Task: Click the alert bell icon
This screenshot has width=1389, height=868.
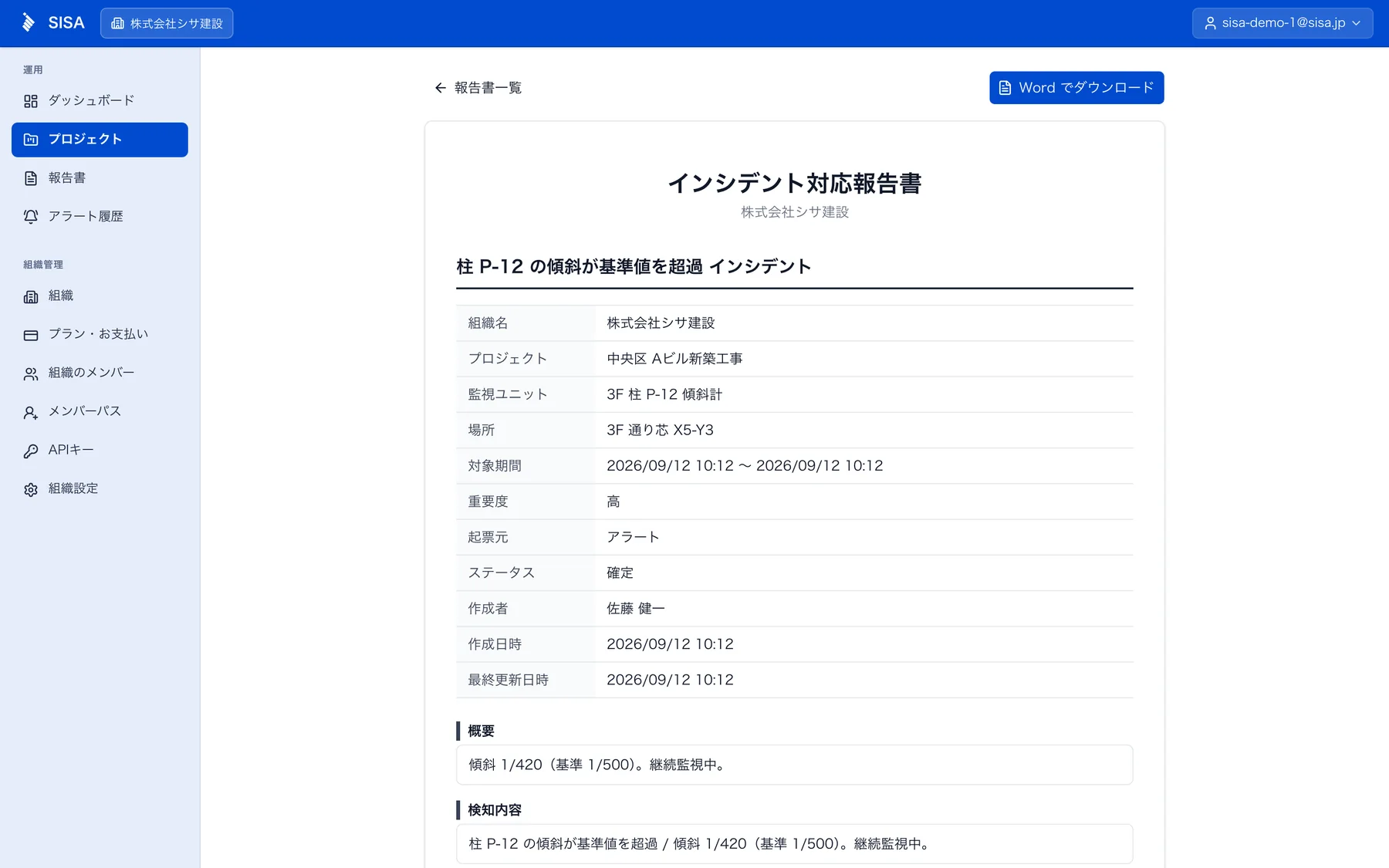Action: [31, 217]
